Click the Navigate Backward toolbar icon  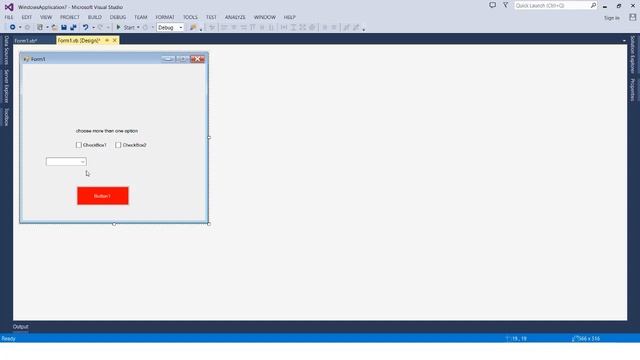12,27
